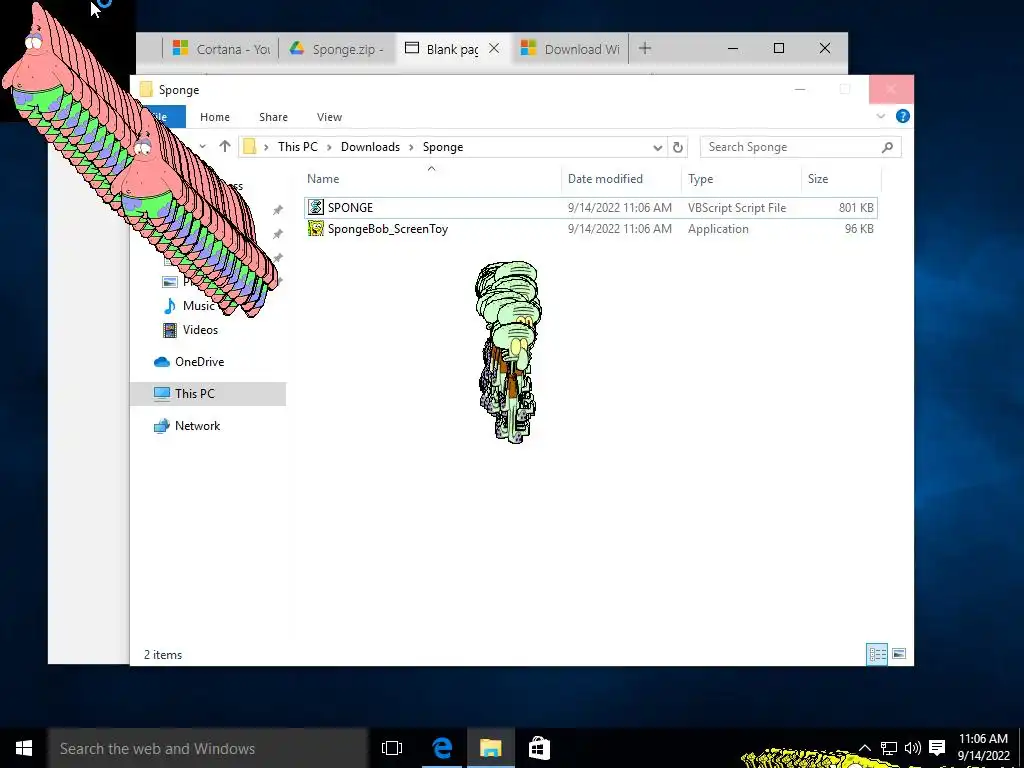Select This PC in the navigation pane
Viewport: 1024px width, 768px height.
click(x=208, y=394)
